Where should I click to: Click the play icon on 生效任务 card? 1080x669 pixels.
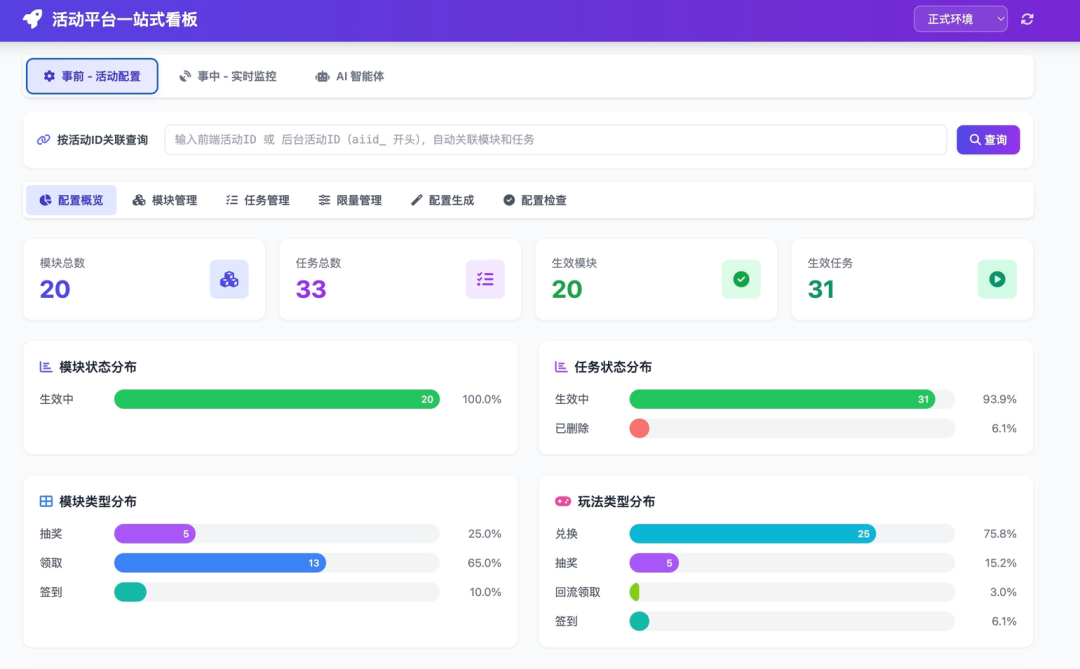coord(997,279)
